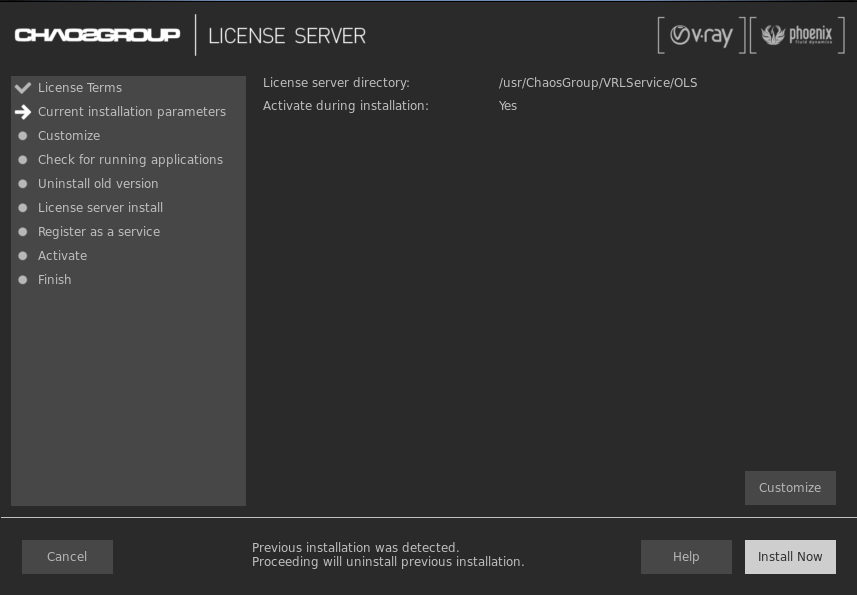Image resolution: width=857 pixels, height=595 pixels.
Task: Click the bullet next to Activate
Action: click(x=22, y=256)
